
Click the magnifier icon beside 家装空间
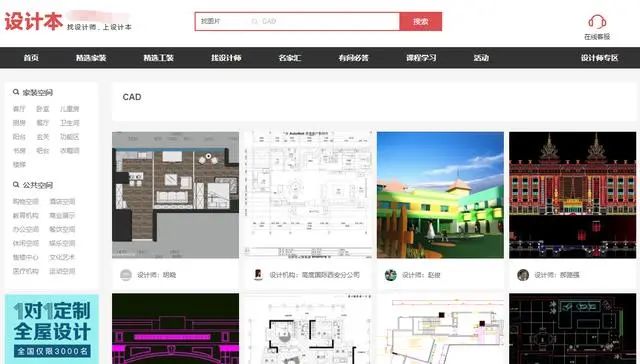16,92
